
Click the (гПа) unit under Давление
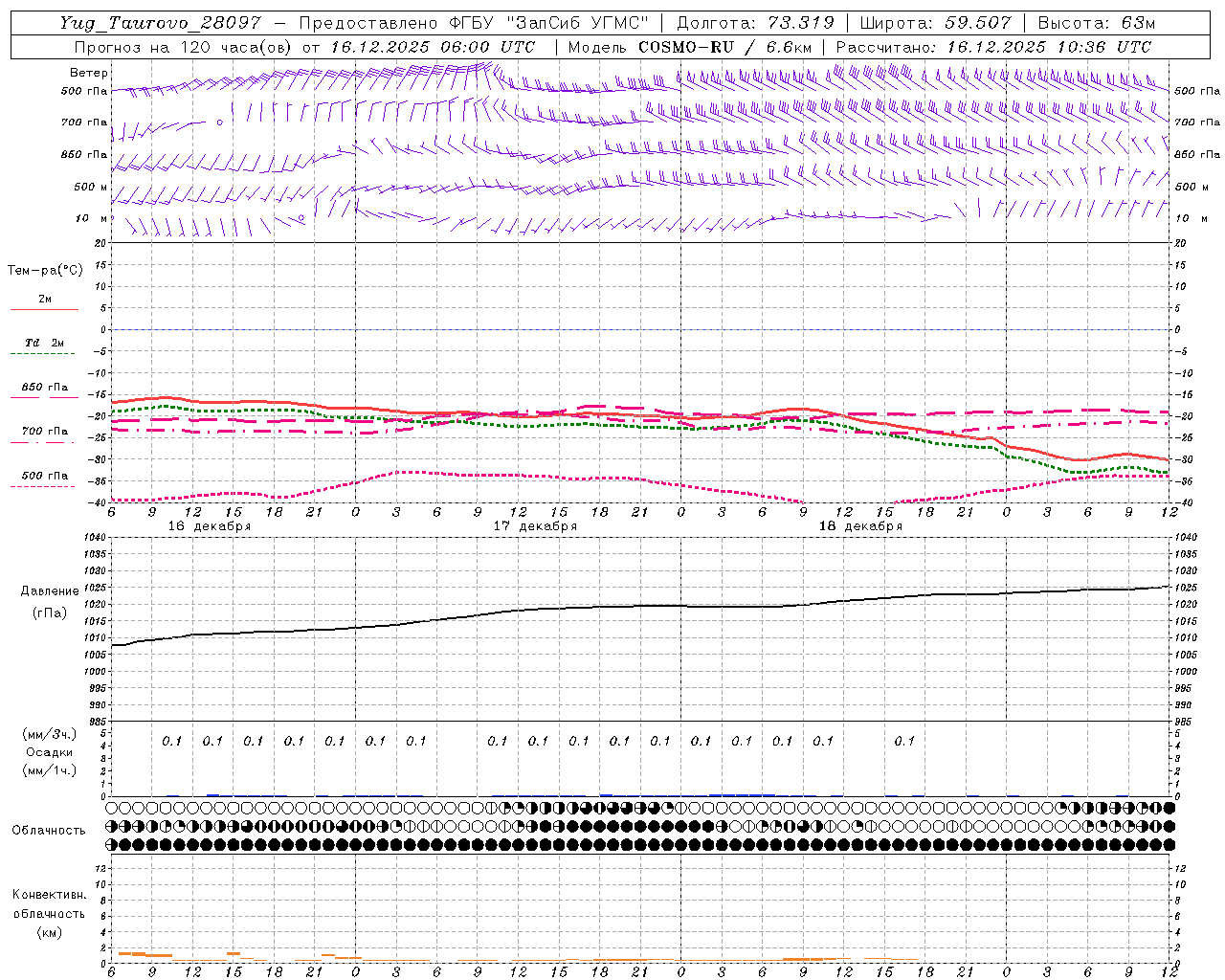click(50, 612)
